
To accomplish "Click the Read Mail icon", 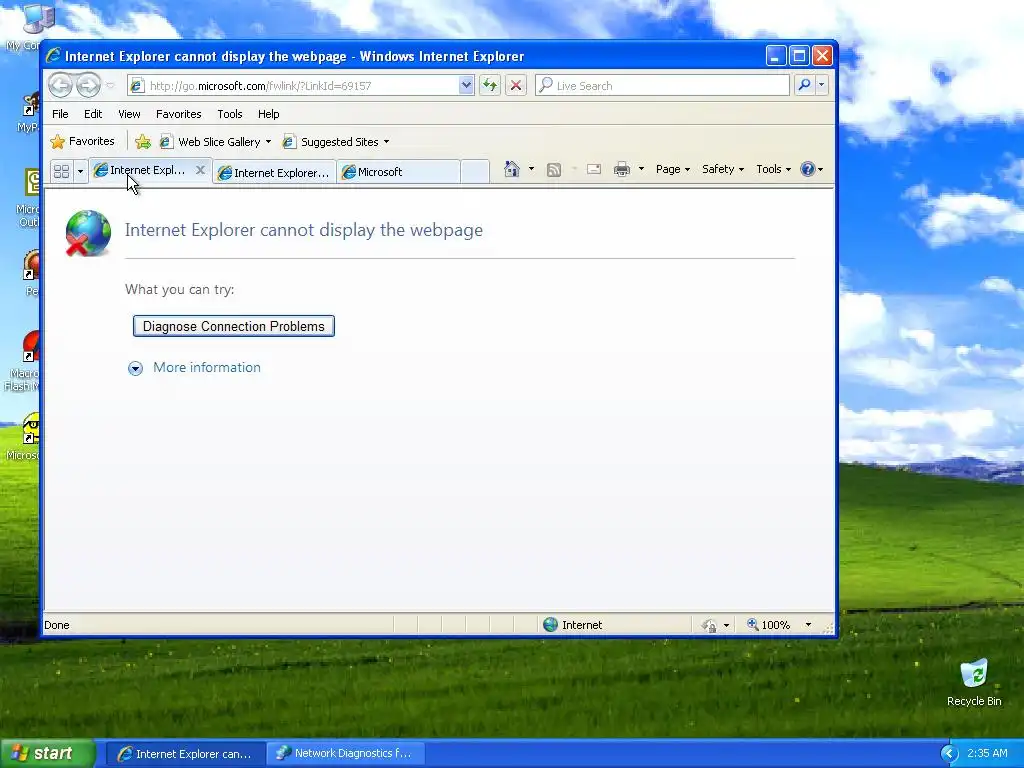I will pos(594,170).
